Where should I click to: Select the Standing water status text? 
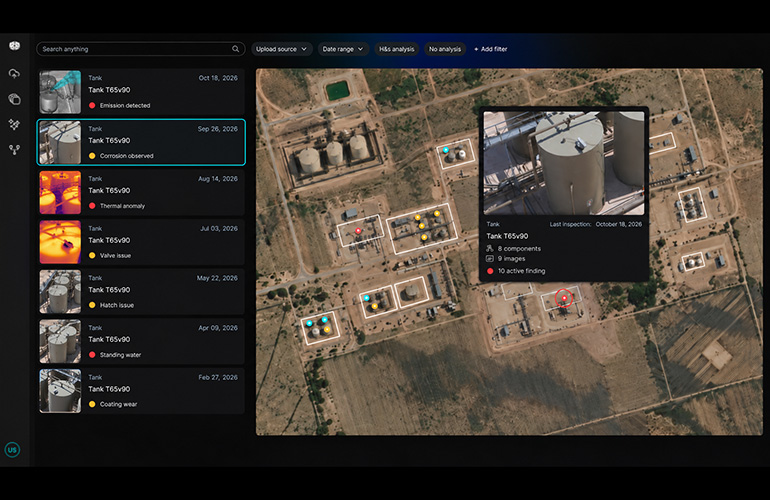coord(120,355)
